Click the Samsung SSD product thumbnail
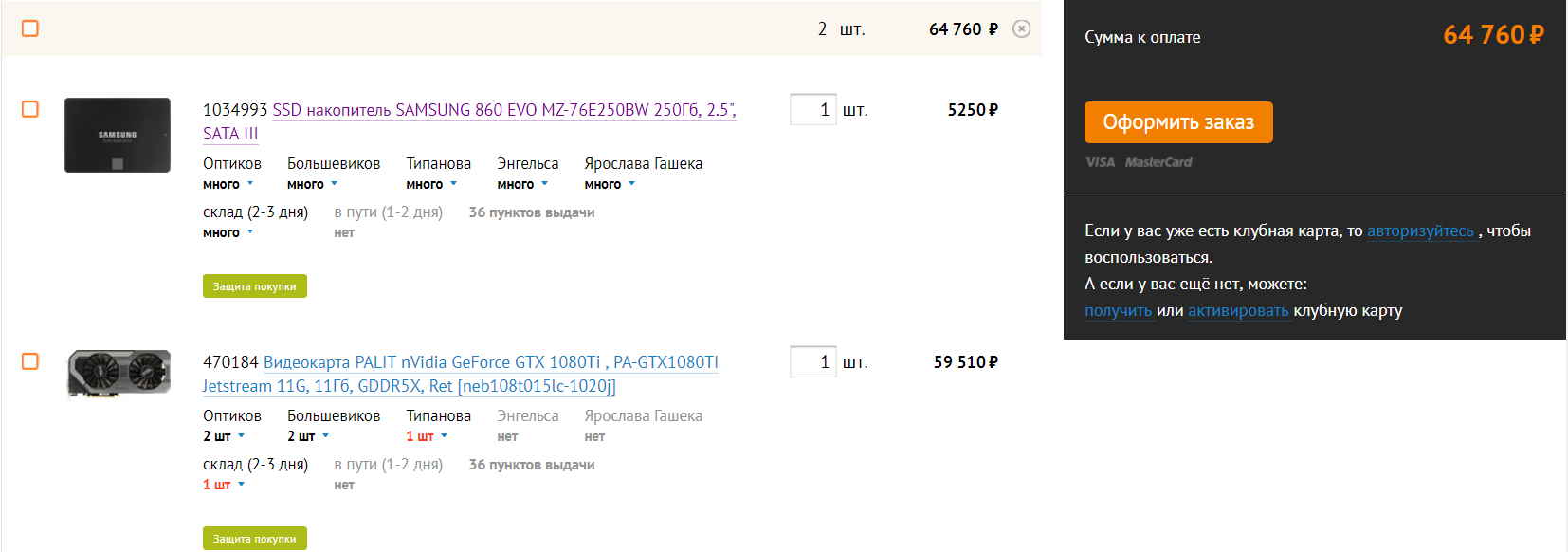Image resolution: width=1568 pixels, height=552 pixels. [x=118, y=135]
